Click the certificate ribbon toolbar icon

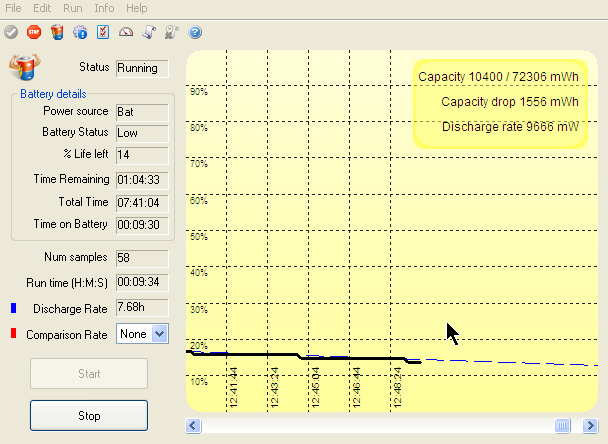pyautogui.click(x=171, y=33)
